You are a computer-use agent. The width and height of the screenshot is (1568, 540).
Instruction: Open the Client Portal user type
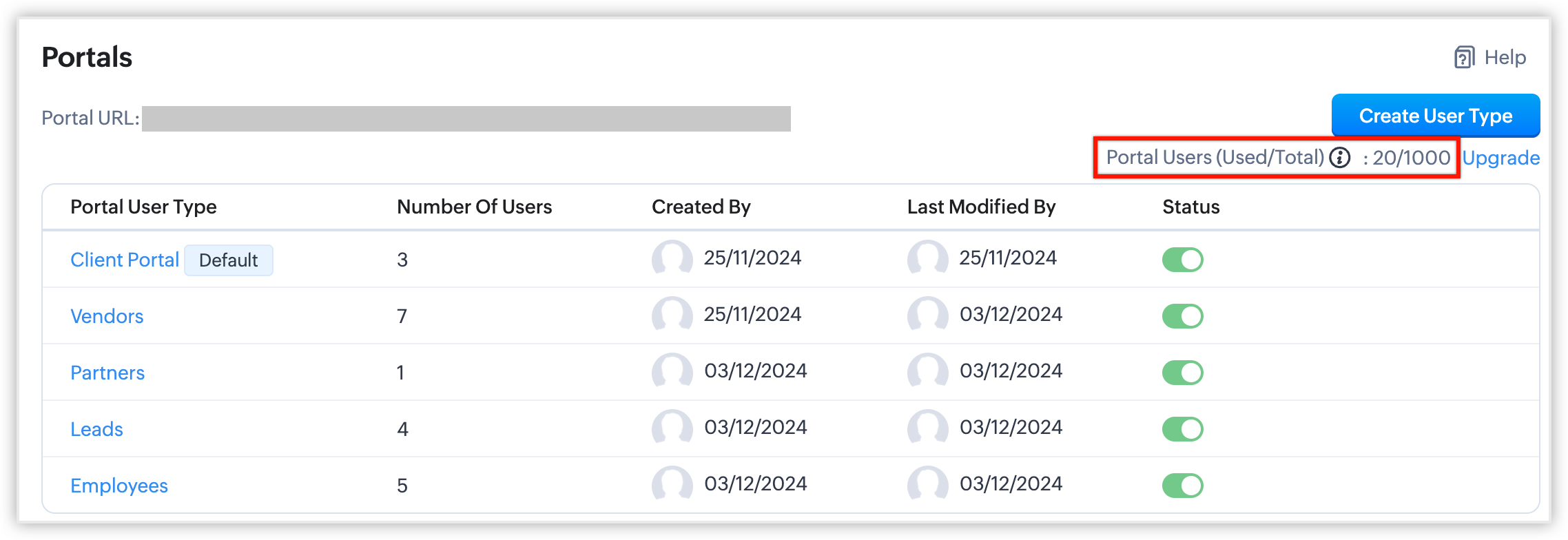[125, 260]
